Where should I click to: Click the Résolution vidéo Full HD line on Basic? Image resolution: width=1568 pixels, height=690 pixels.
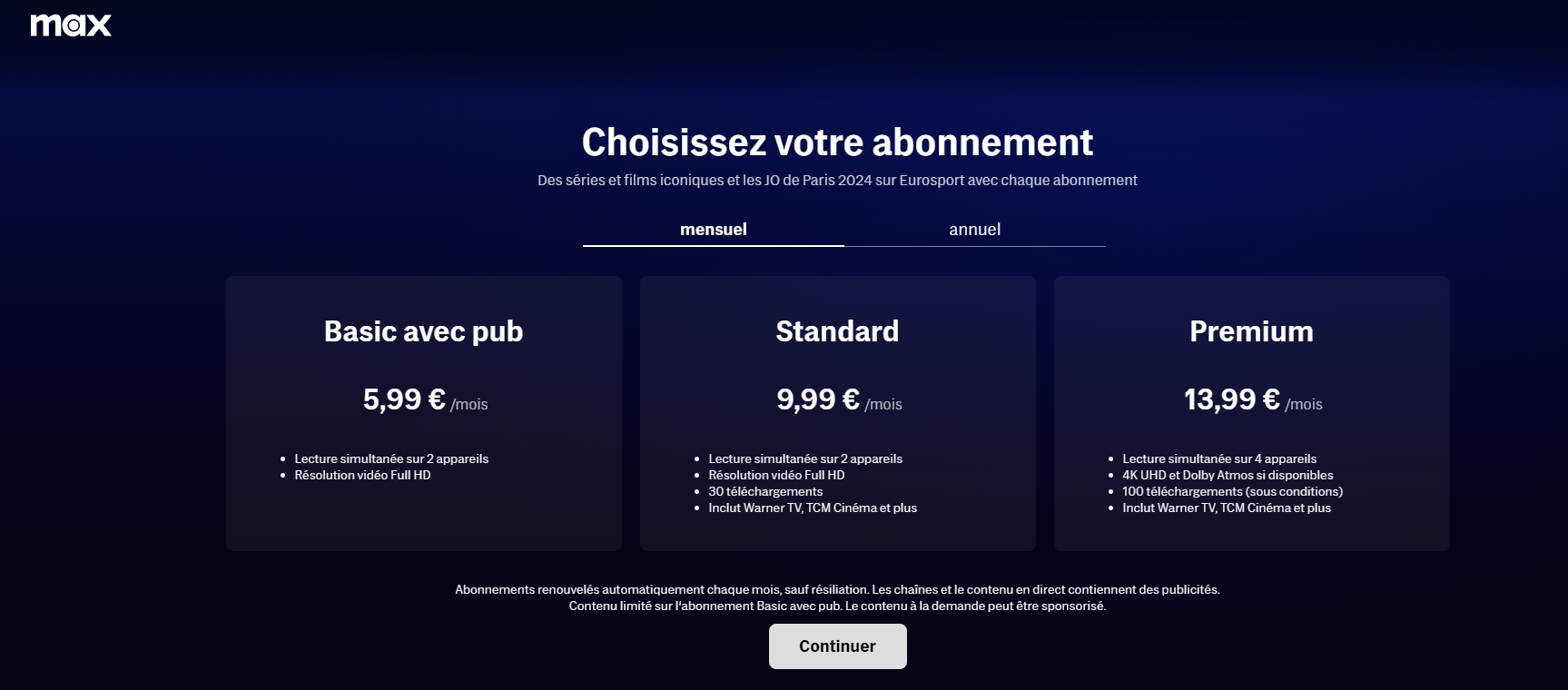tap(361, 475)
